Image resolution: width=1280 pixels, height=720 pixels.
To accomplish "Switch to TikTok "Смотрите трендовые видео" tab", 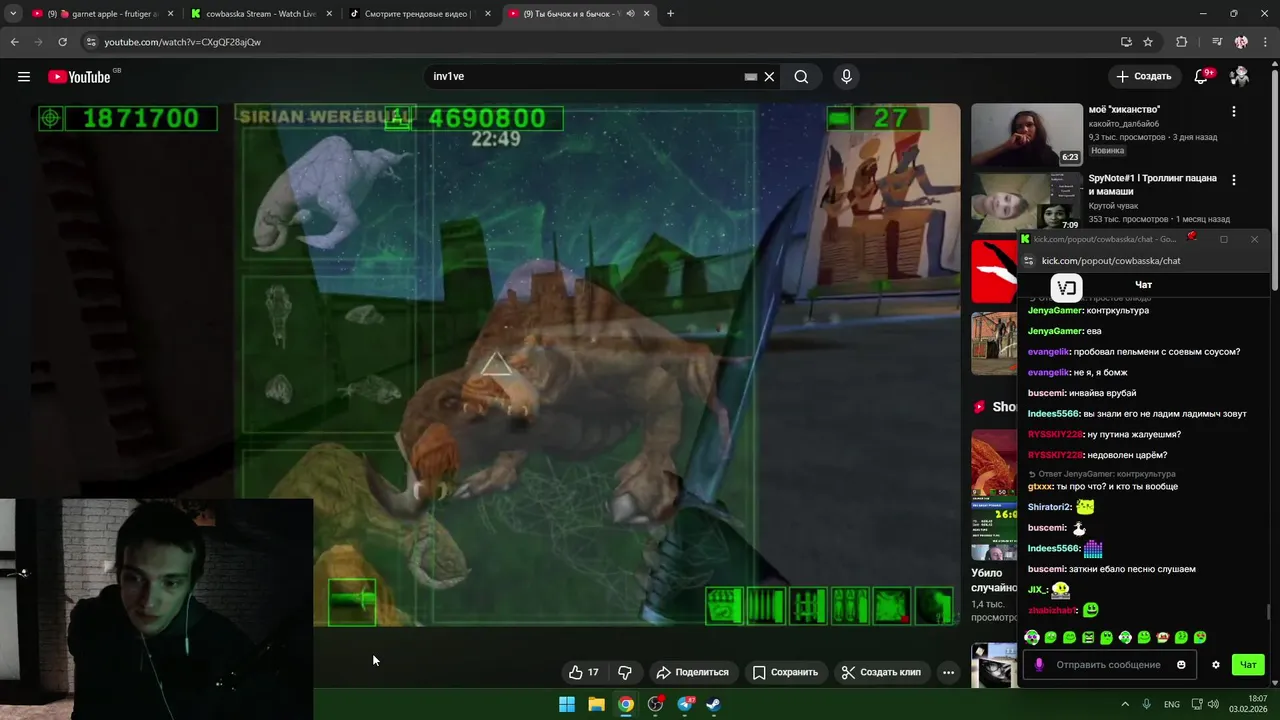I will [418, 14].
